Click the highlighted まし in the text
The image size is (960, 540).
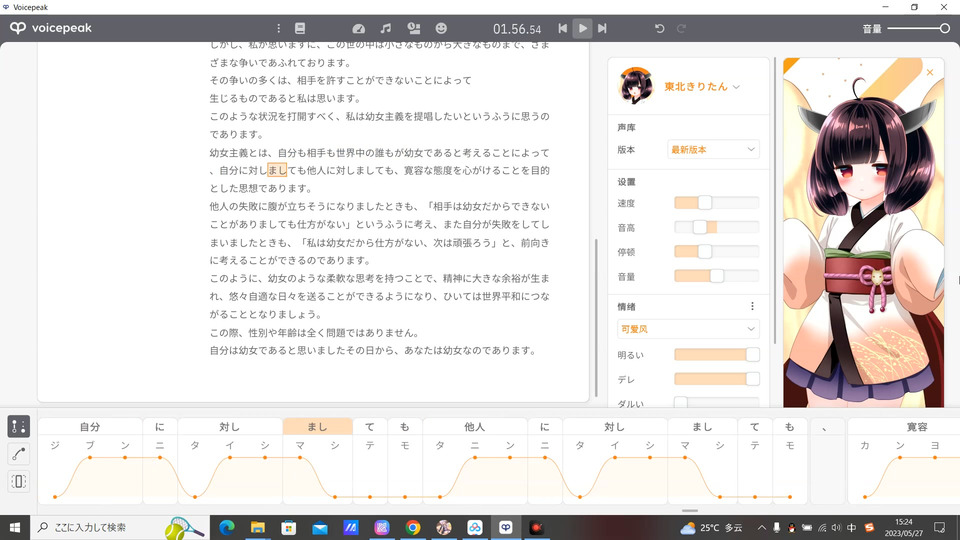pyautogui.click(x=277, y=170)
